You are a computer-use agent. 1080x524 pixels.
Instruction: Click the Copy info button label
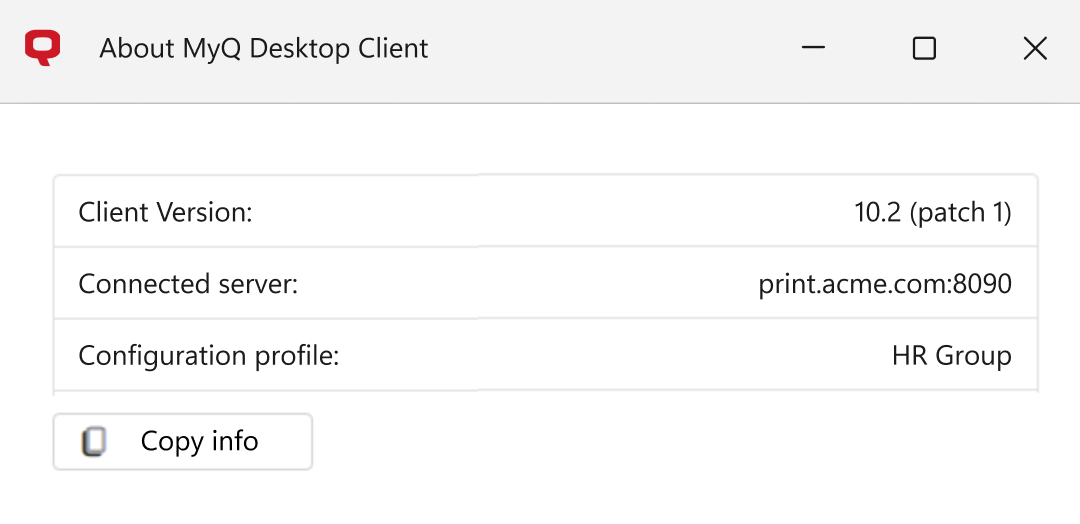(199, 441)
